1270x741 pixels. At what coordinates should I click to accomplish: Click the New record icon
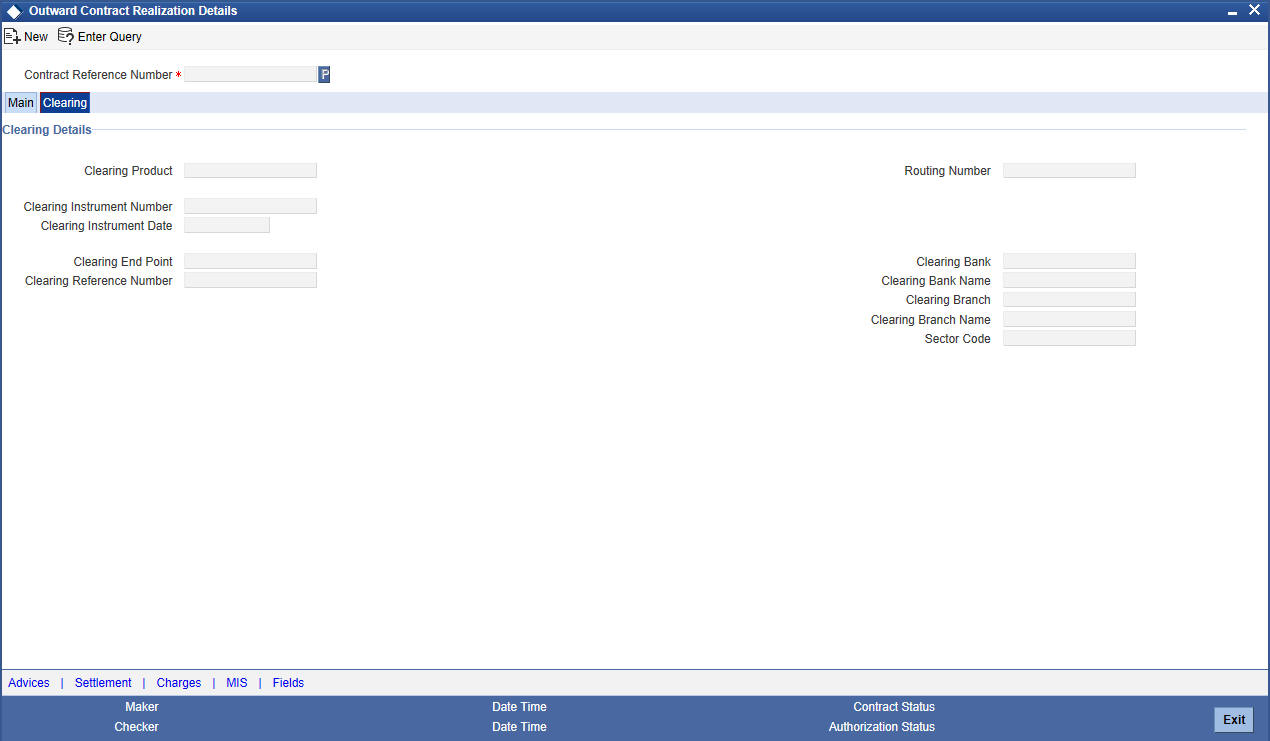[x=12, y=36]
